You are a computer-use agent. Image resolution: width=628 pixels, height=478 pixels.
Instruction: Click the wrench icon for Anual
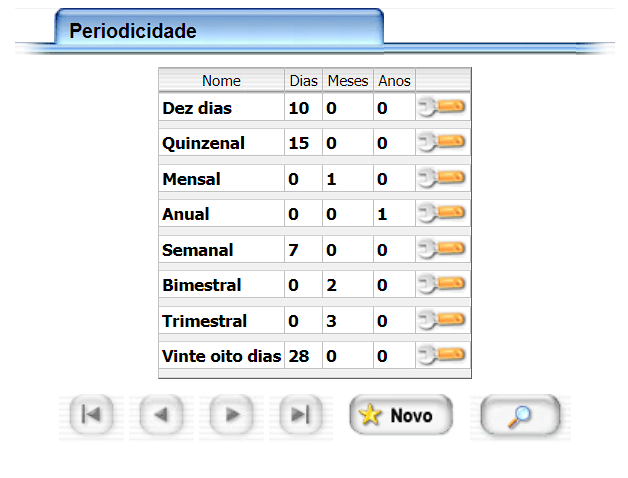pyautogui.click(x=442, y=213)
